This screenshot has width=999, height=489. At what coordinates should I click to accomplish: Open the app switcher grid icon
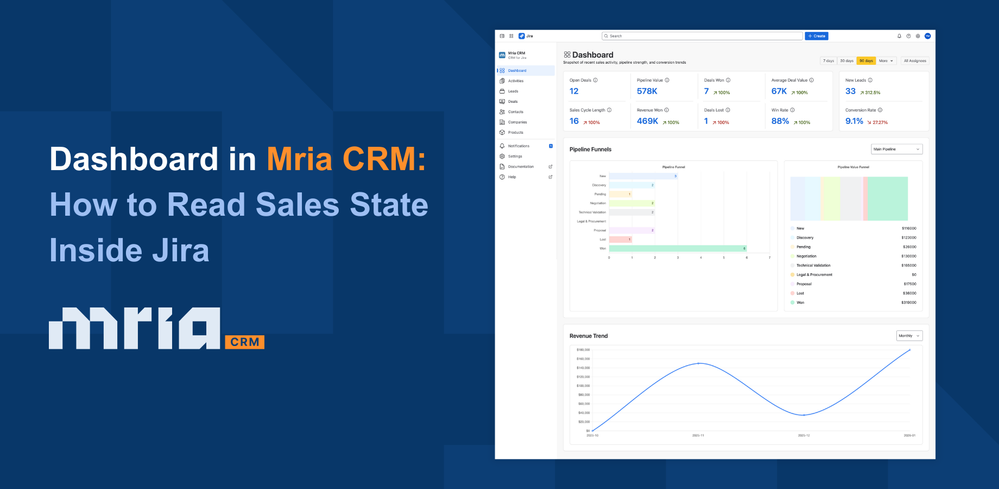511,36
